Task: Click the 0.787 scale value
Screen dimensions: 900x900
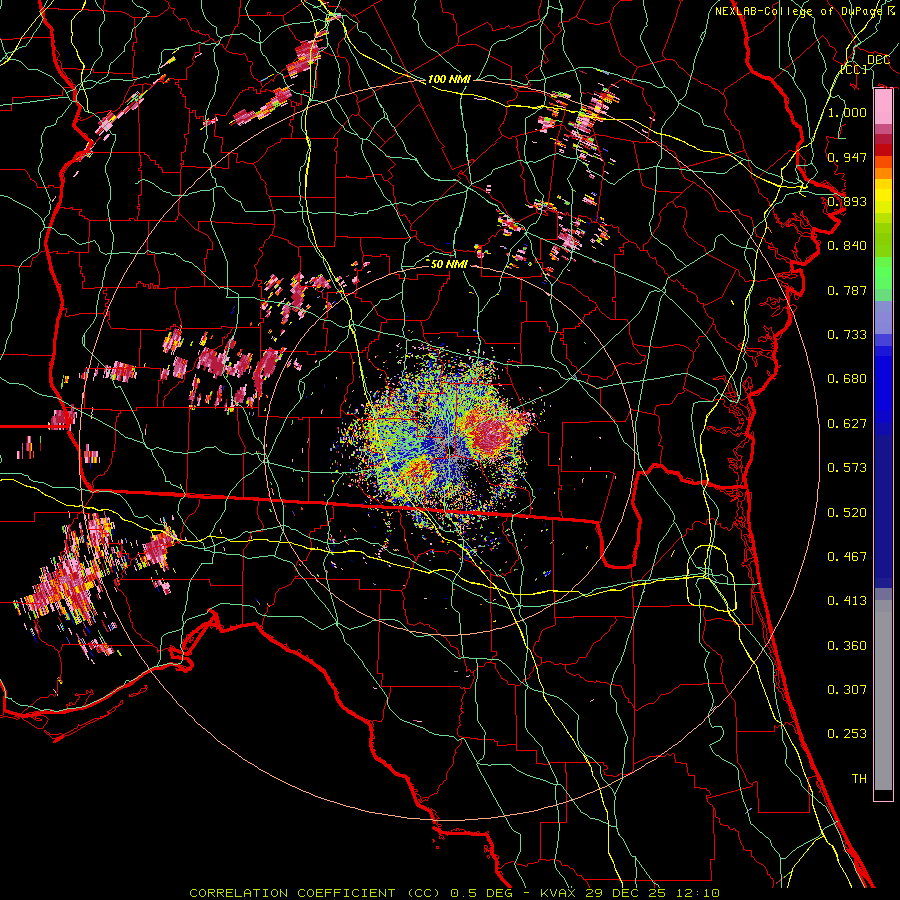Action: pyautogui.click(x=847, y=290)
